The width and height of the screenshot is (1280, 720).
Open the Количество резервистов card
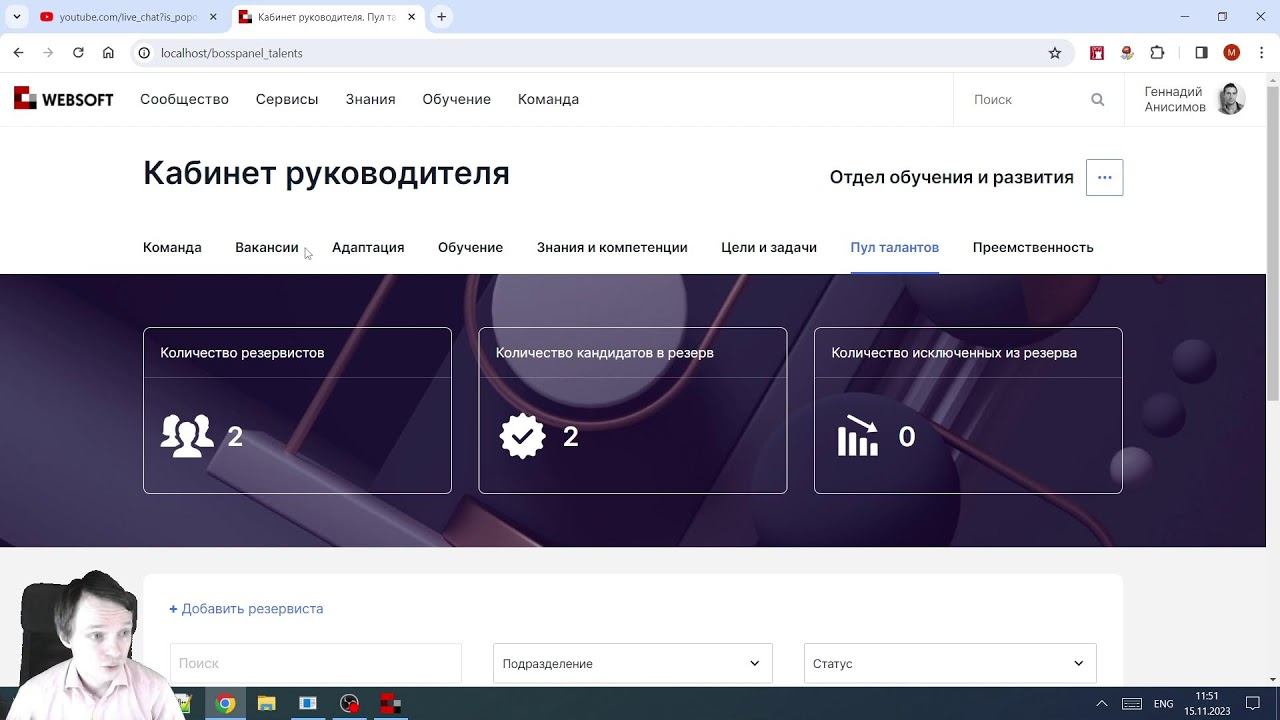tap(297, 410)
